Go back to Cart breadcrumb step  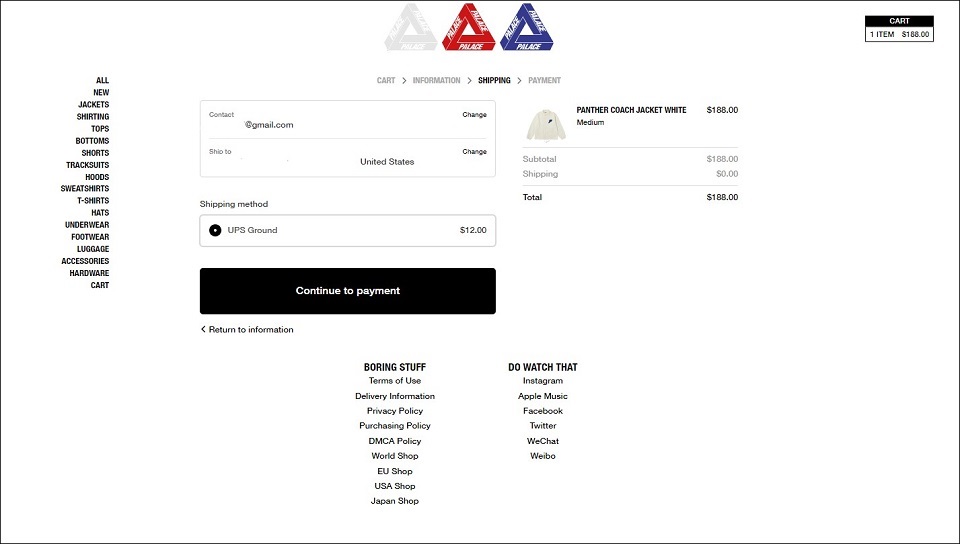point(386,80)
